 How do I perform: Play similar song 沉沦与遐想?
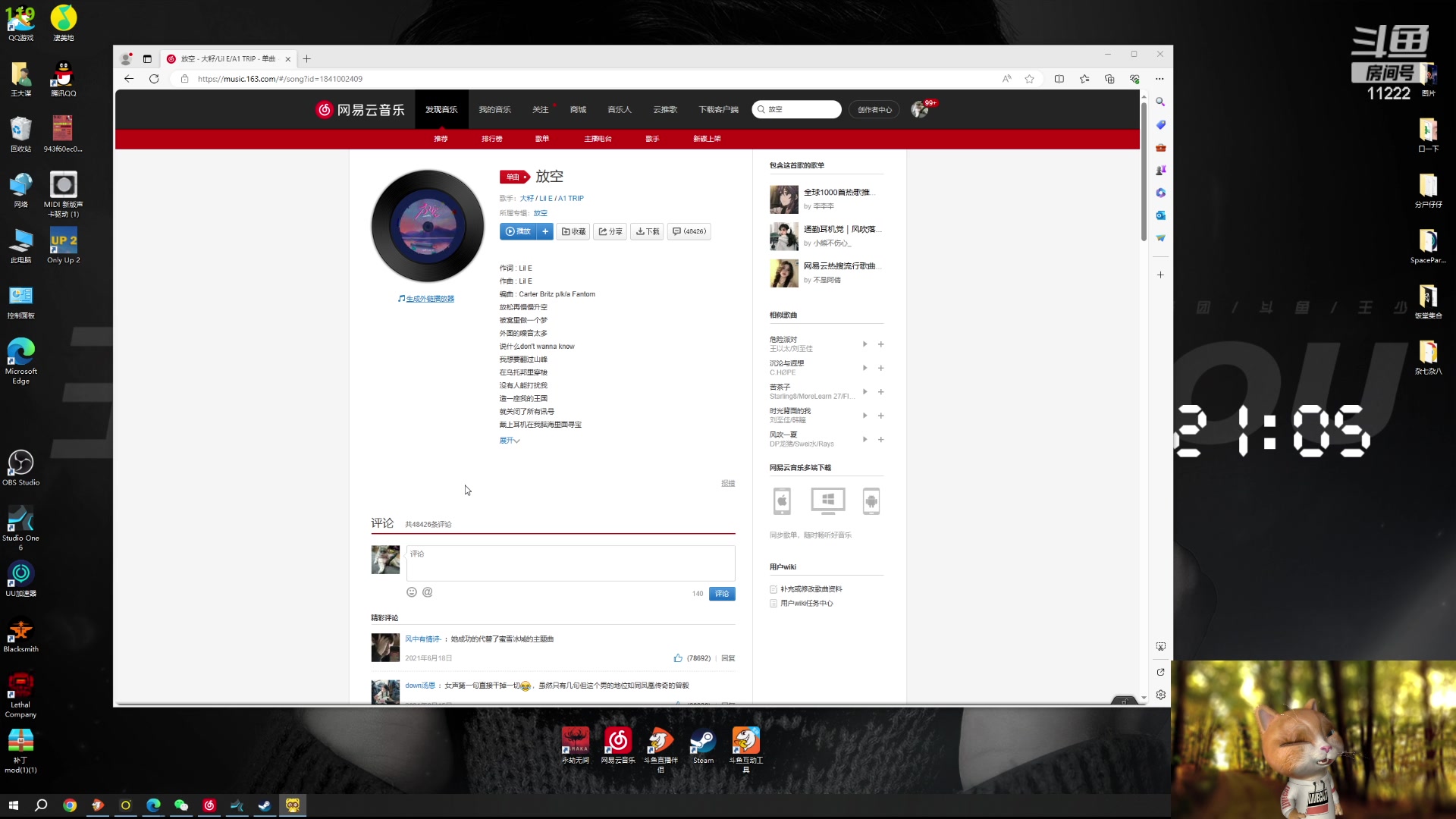click(864, 369)
